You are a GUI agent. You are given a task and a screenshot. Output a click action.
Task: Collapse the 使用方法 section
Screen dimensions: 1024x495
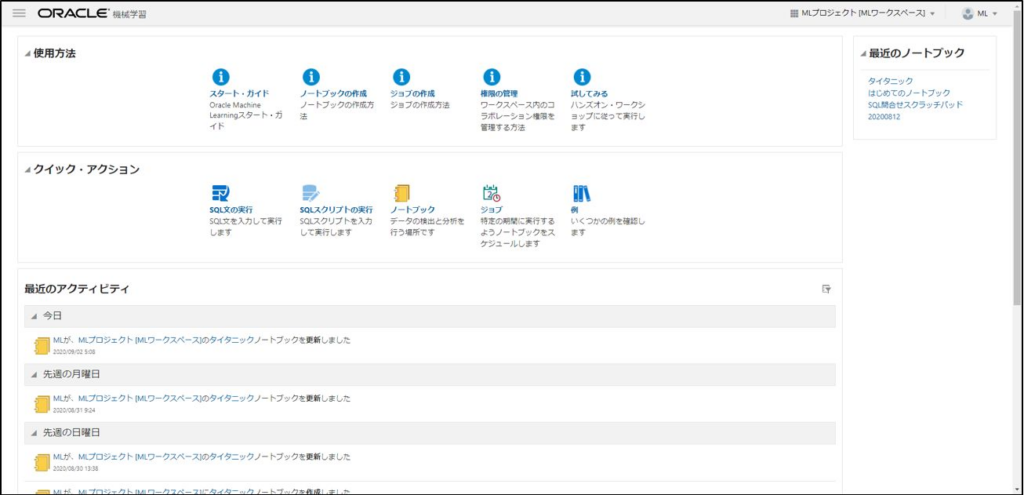tap(28, 53)
